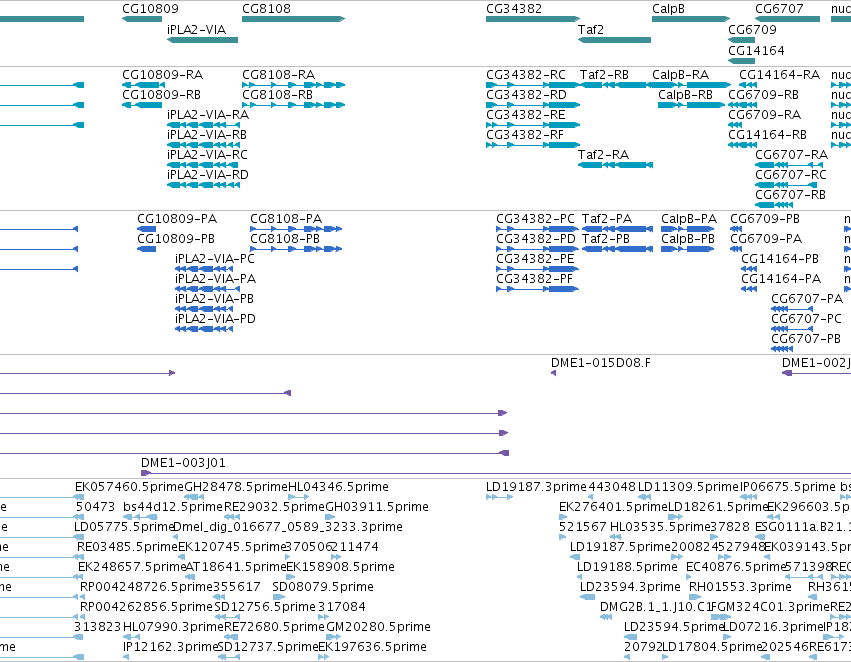Select transcript CG10809-RB
This screenshot has height=662, width=851.
click(142, 105)
